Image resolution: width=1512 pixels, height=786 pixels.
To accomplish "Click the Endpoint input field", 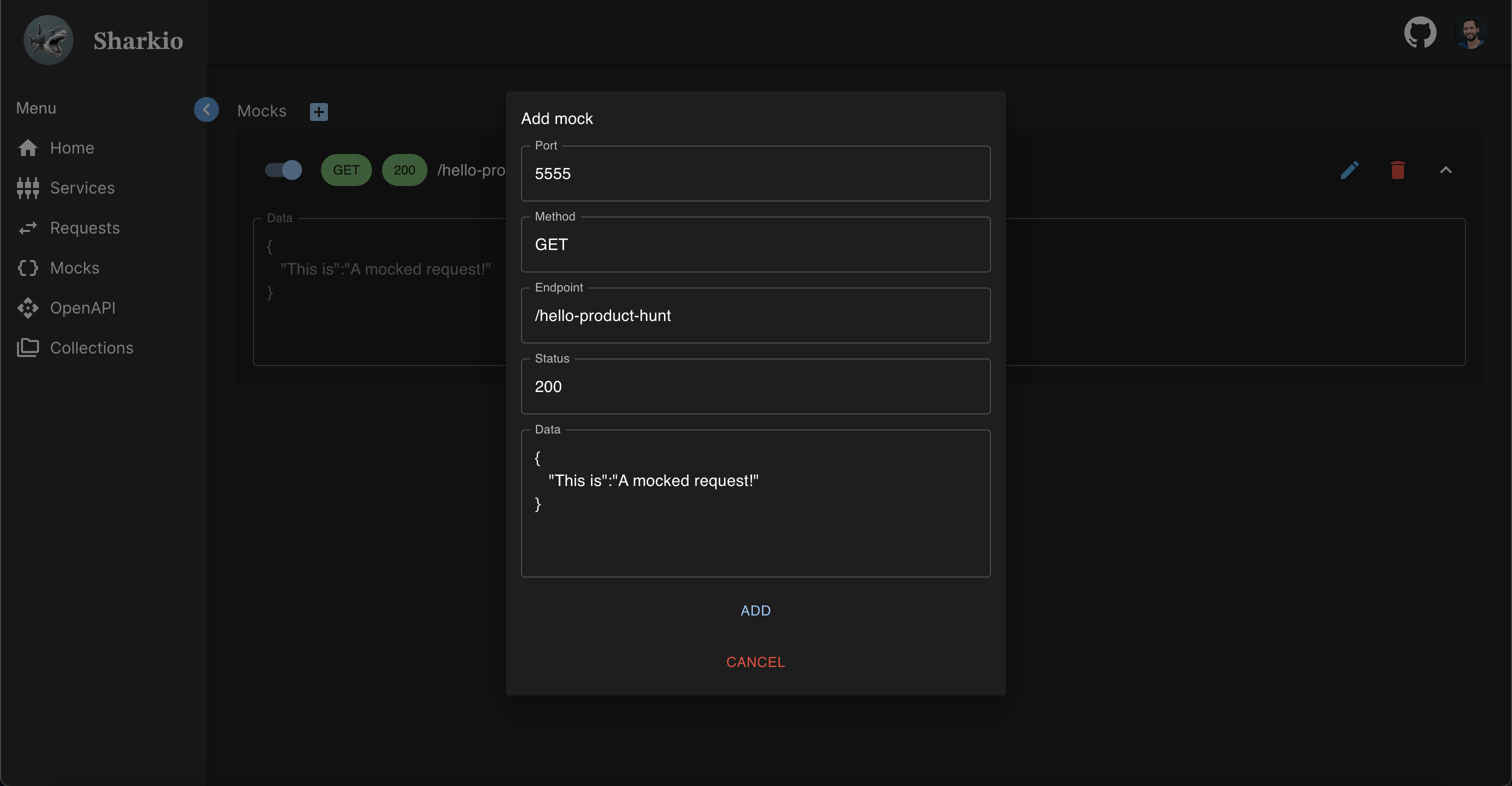I will click(x=755, y=316).
